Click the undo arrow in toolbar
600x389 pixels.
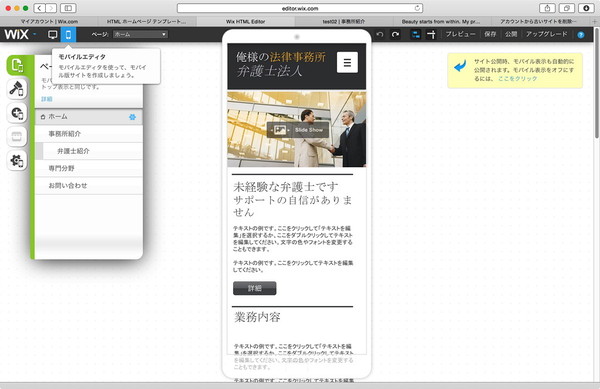pos(380,34)
